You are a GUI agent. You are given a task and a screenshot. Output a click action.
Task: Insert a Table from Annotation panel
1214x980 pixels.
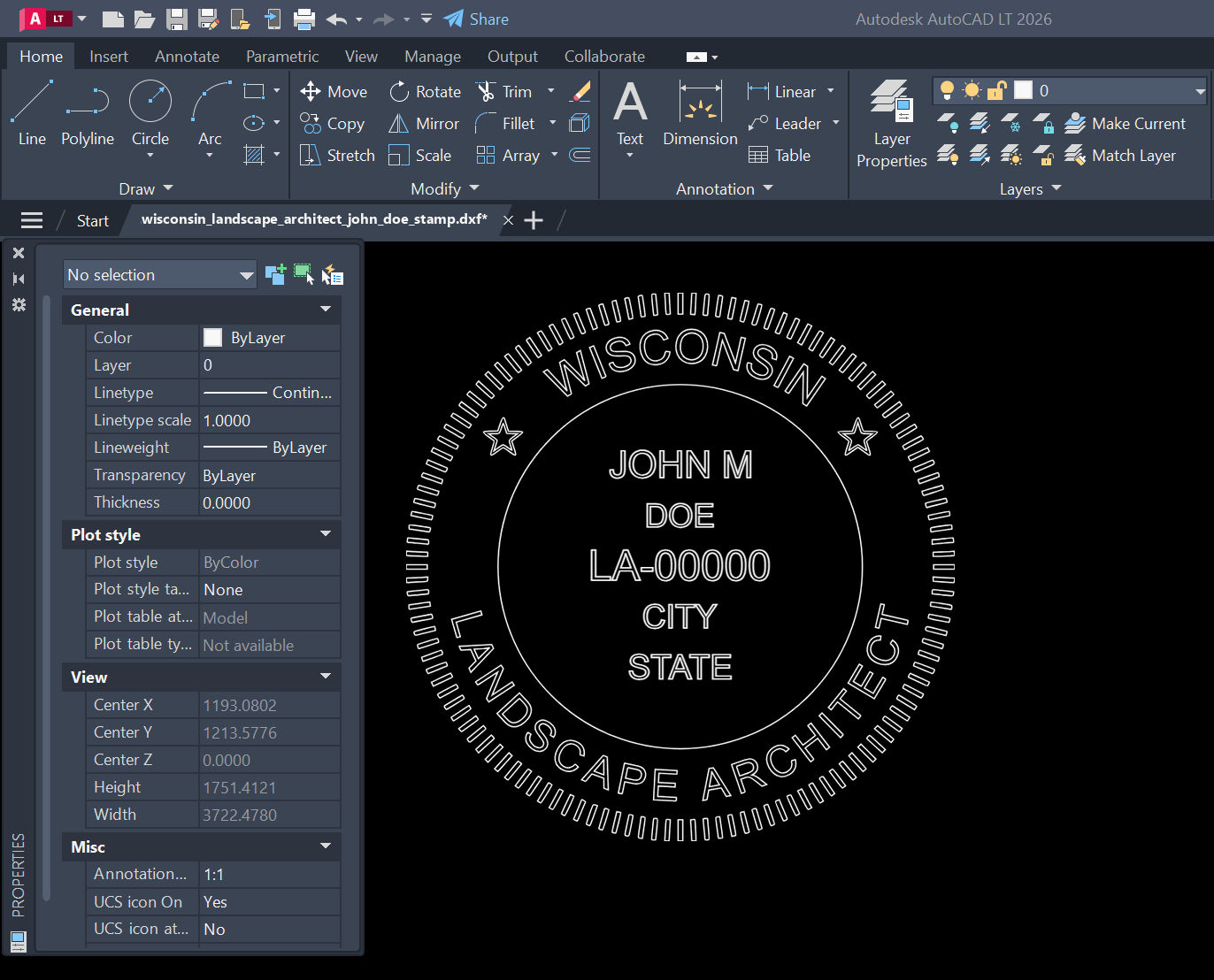pos(780,155)
